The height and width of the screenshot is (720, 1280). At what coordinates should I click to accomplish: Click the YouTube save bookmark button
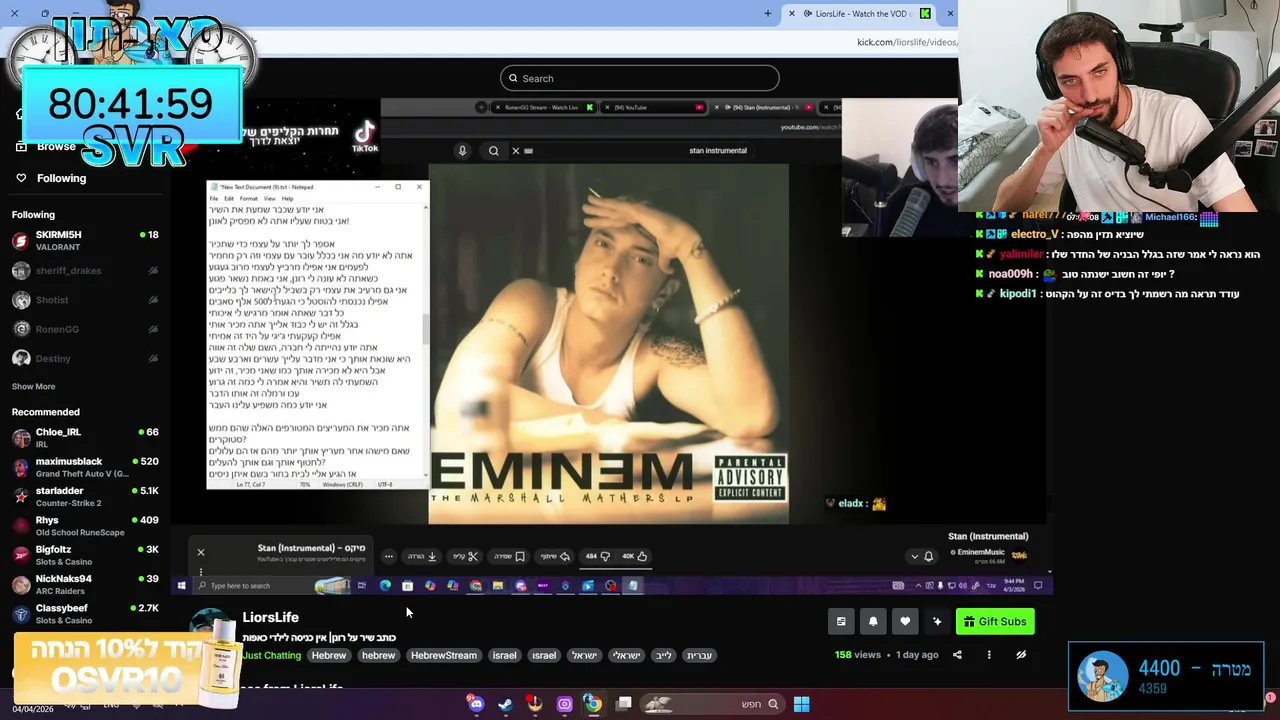click(509, 556)
